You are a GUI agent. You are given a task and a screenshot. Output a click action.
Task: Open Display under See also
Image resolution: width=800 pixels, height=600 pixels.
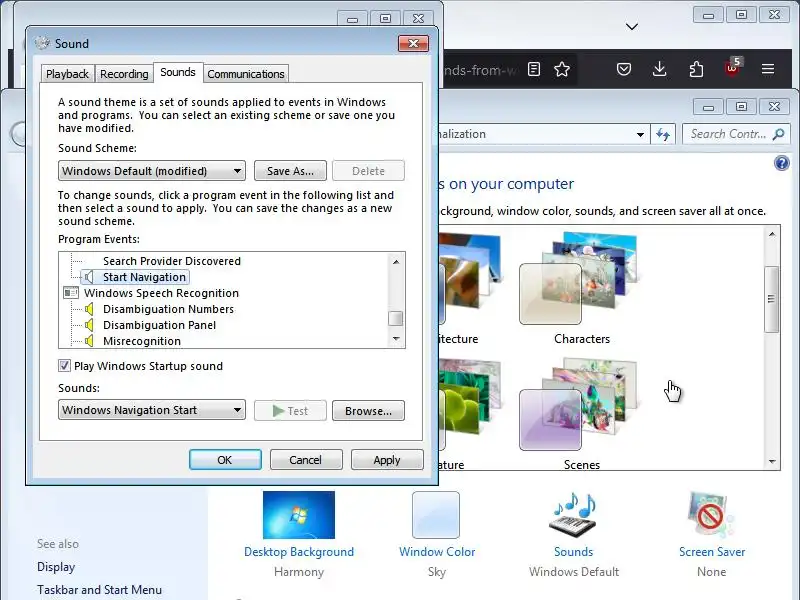(x=56, y=567)
